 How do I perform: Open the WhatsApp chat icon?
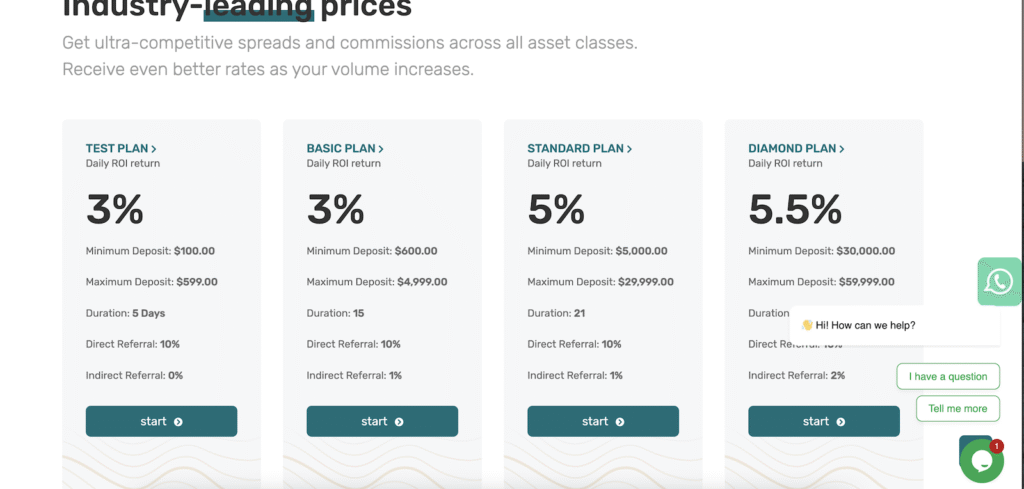(999, 281)
